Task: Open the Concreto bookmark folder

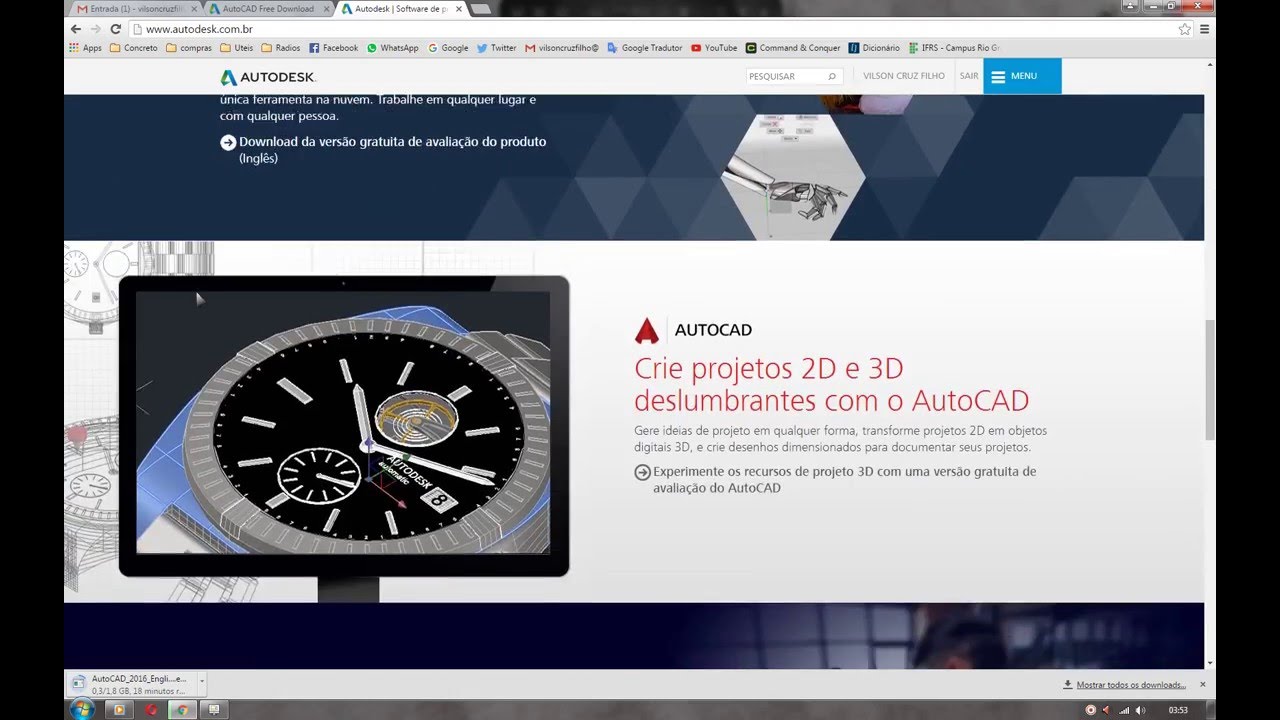Action: pos(134,48)
